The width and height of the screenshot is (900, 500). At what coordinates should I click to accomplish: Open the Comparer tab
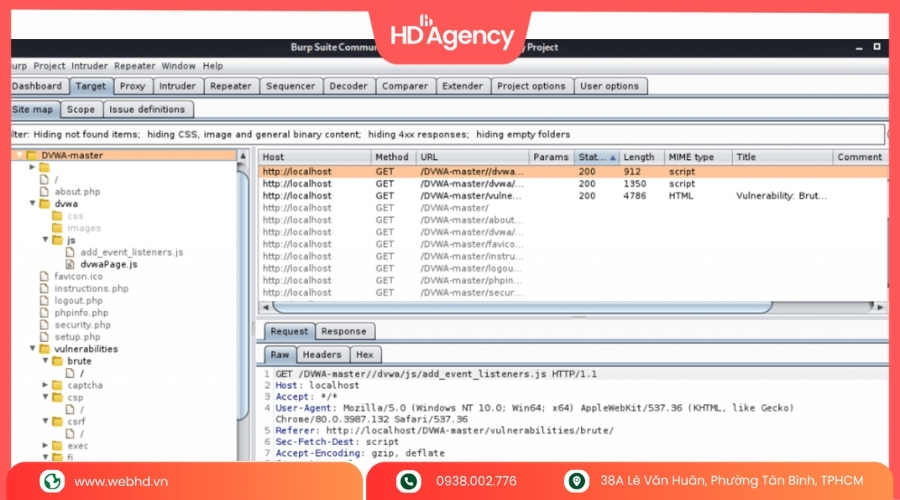(x=405, y=86)
